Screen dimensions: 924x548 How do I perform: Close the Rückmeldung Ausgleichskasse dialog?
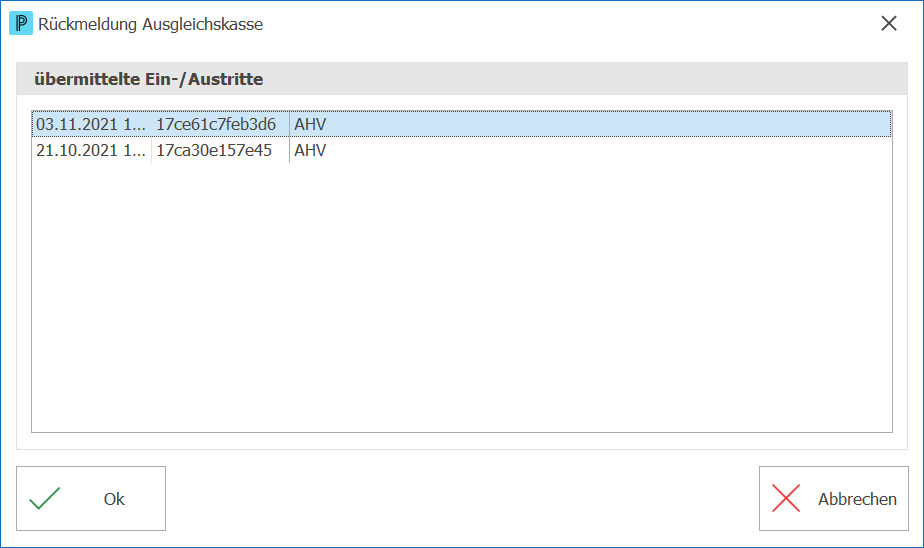889,24
